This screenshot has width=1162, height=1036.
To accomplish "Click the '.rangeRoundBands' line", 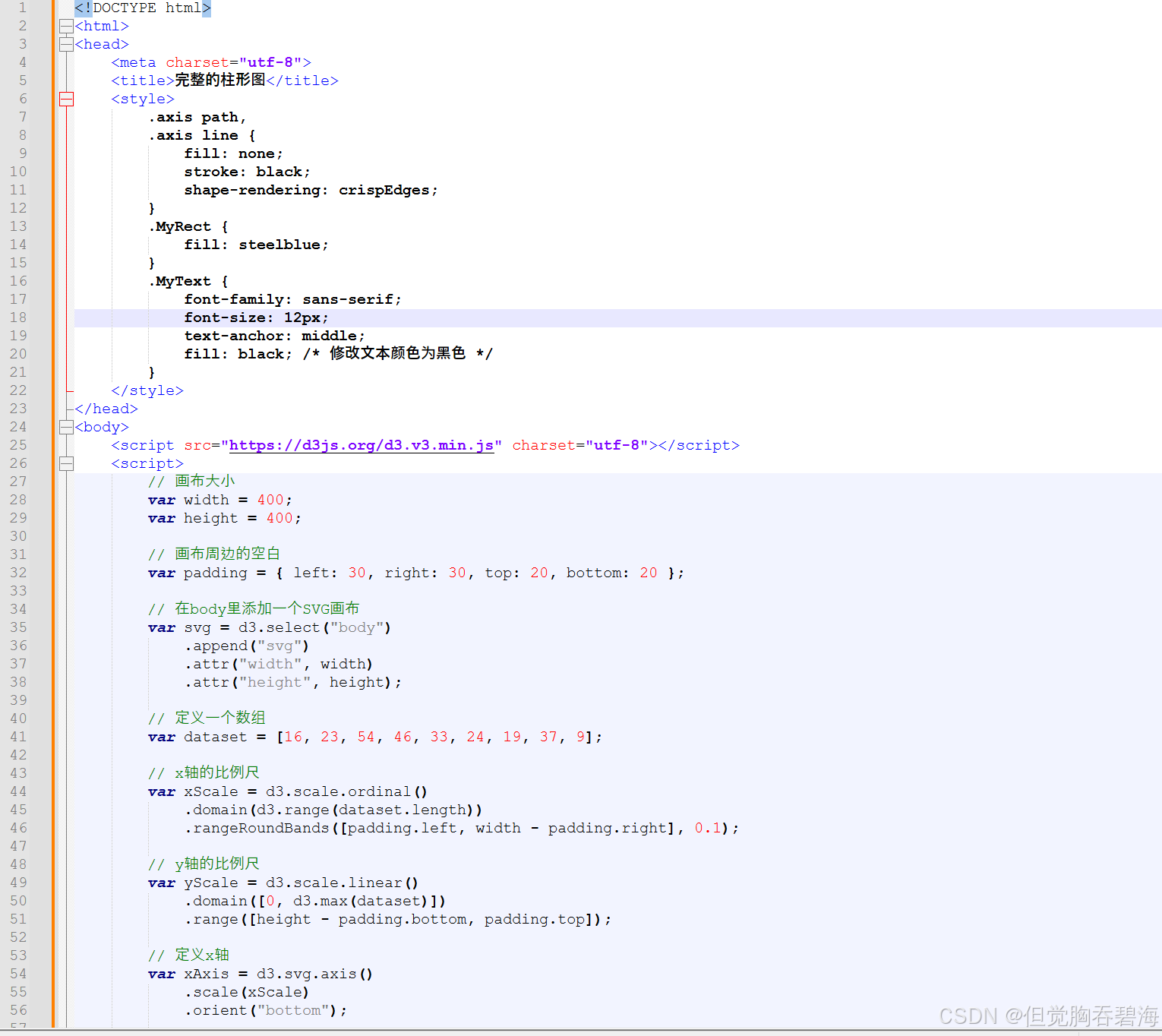I will 461,828.
